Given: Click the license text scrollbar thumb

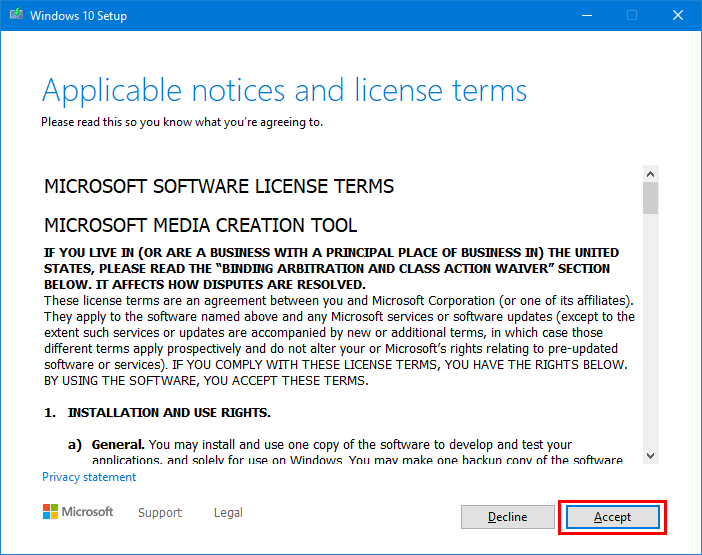Looking at the screenshot, I should tap(650, 198).
